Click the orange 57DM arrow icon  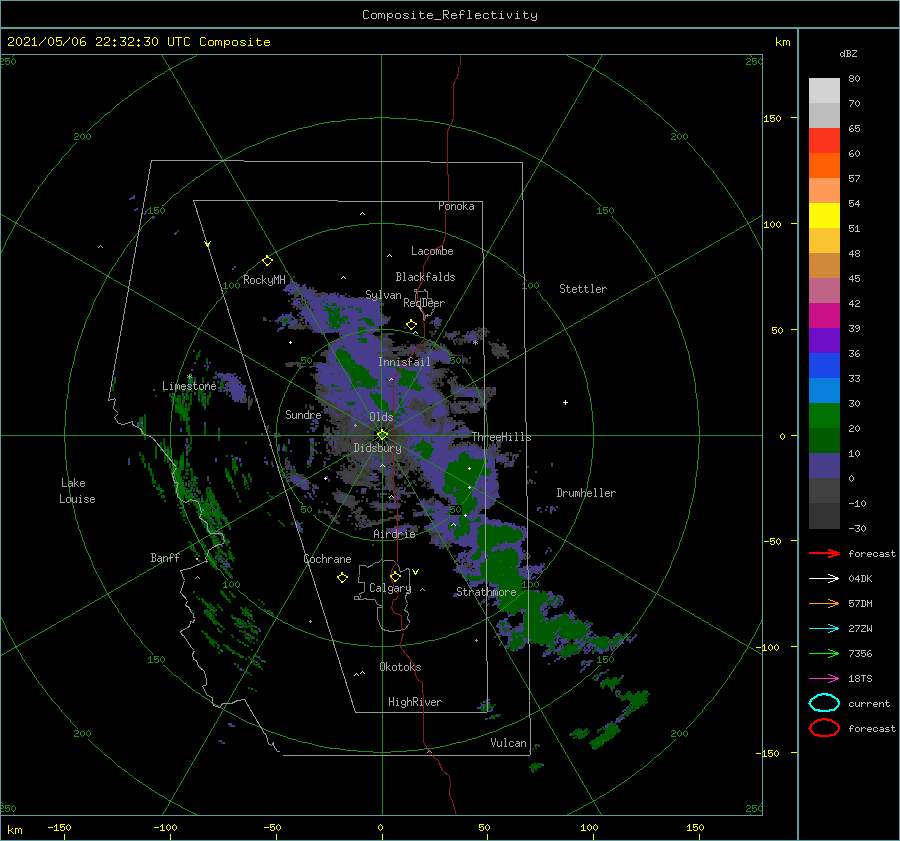(824, 603)
